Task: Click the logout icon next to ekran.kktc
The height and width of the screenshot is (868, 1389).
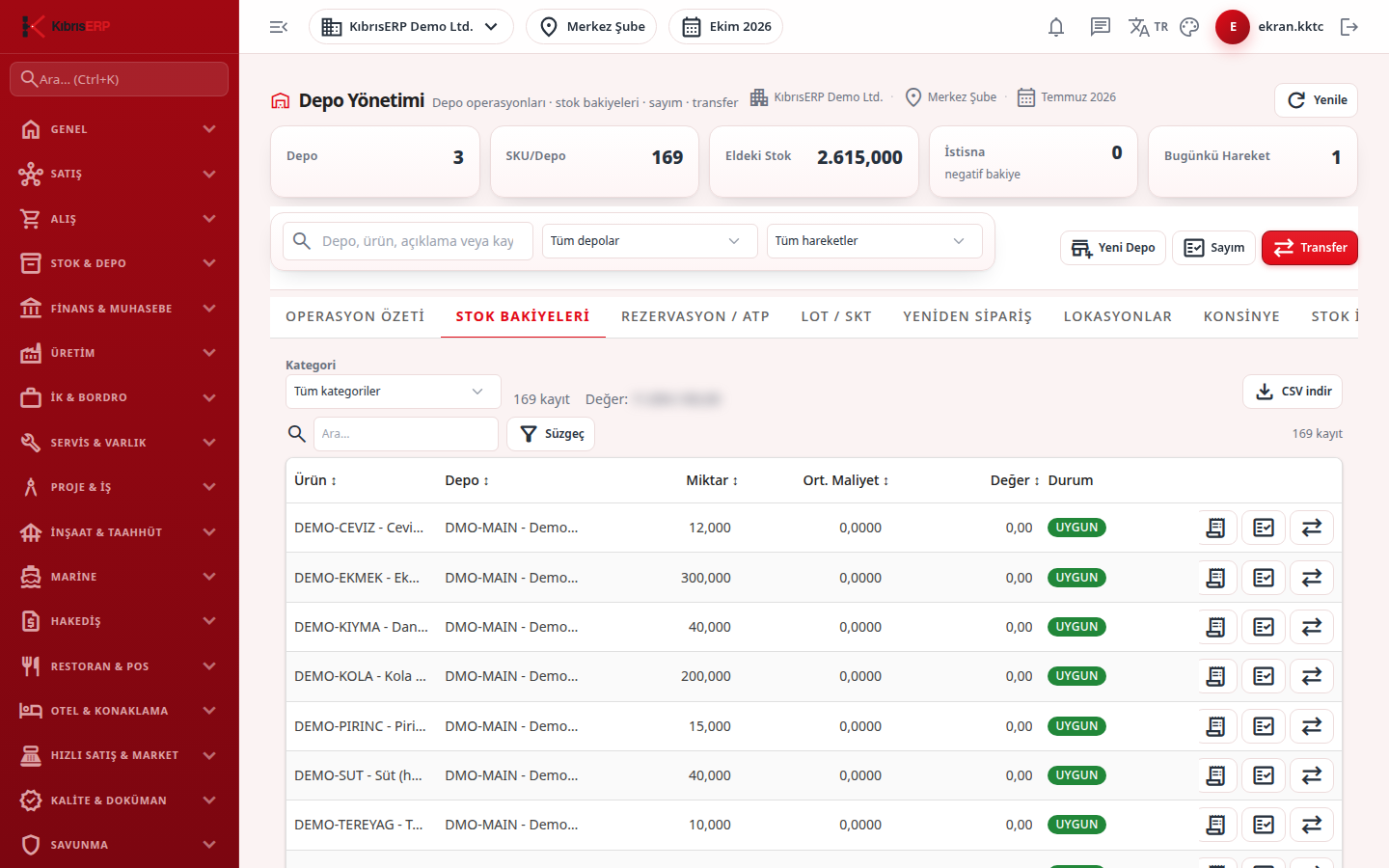Action: tap(1349, 27)
